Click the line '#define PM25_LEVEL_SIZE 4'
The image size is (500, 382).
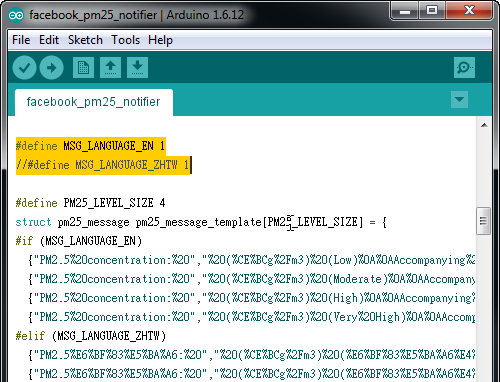pyautogui.click(x=90, y=203)
